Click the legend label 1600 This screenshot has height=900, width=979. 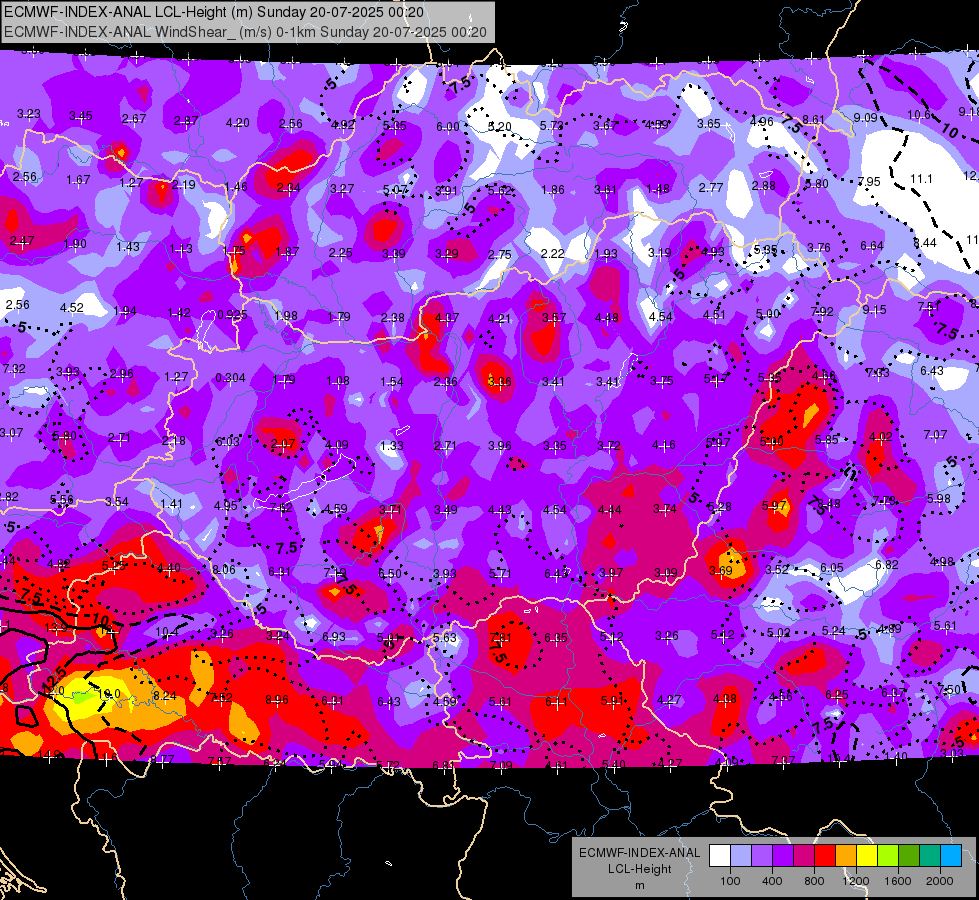898,881
